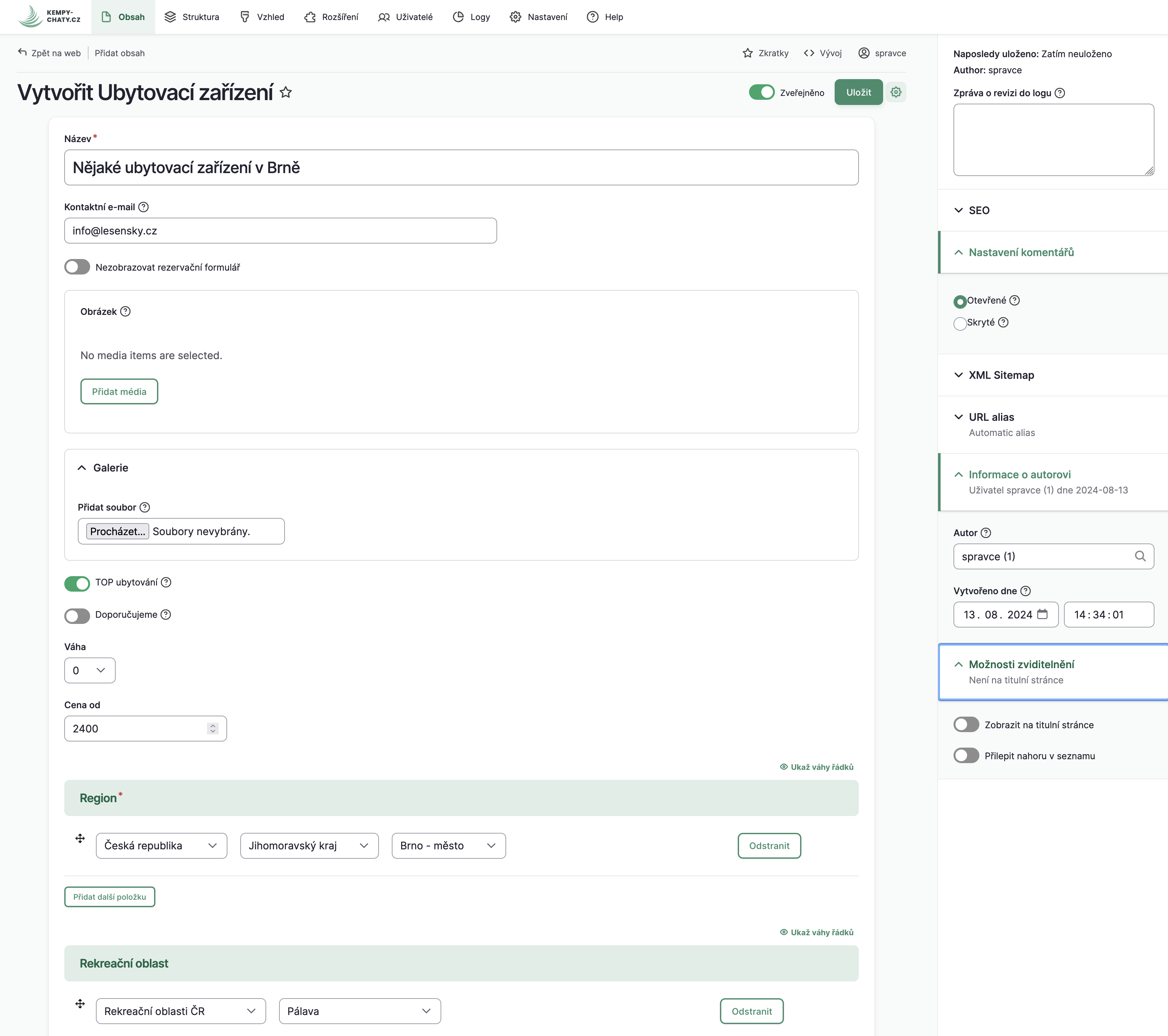Expand the XML Sitemap section
The image size is (1168, 1036).
(x=1053, y=375)
